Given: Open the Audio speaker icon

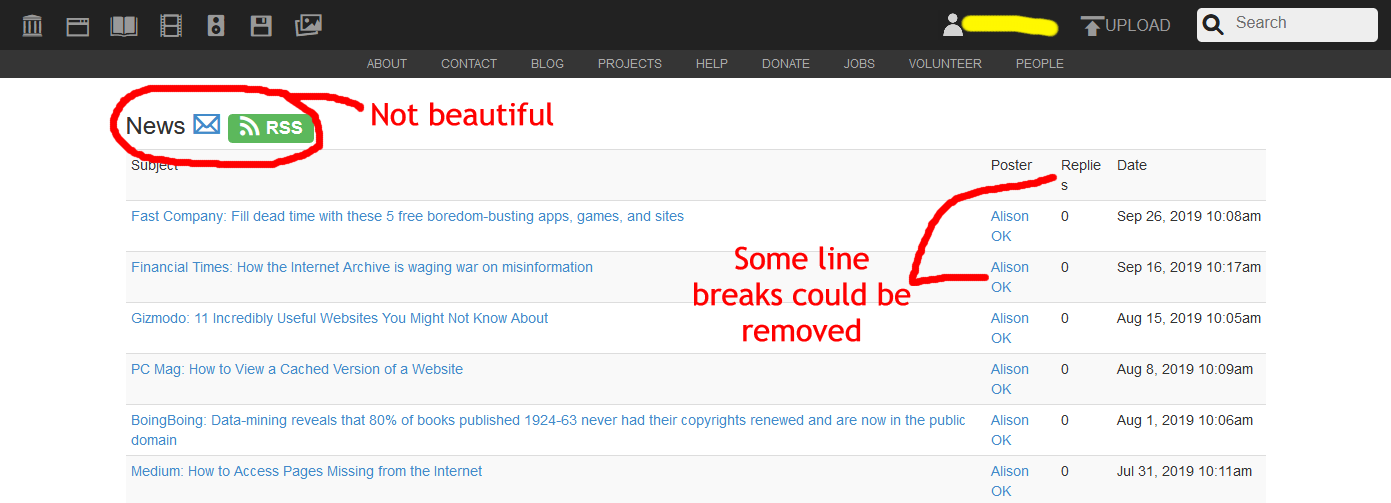Looking at the screenshot, I should pos(216,26).
